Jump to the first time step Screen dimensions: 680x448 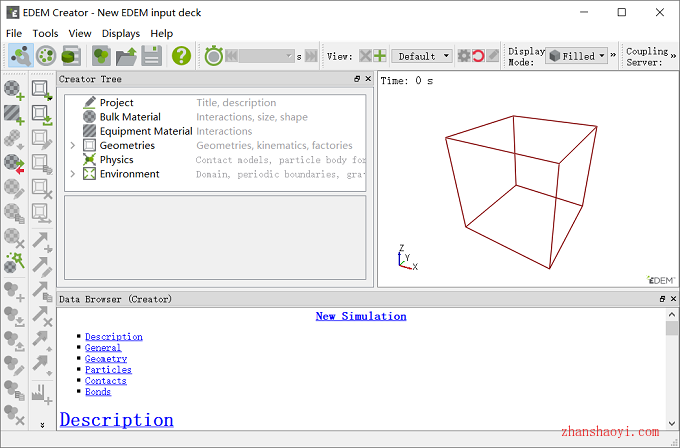coord(232,56)
